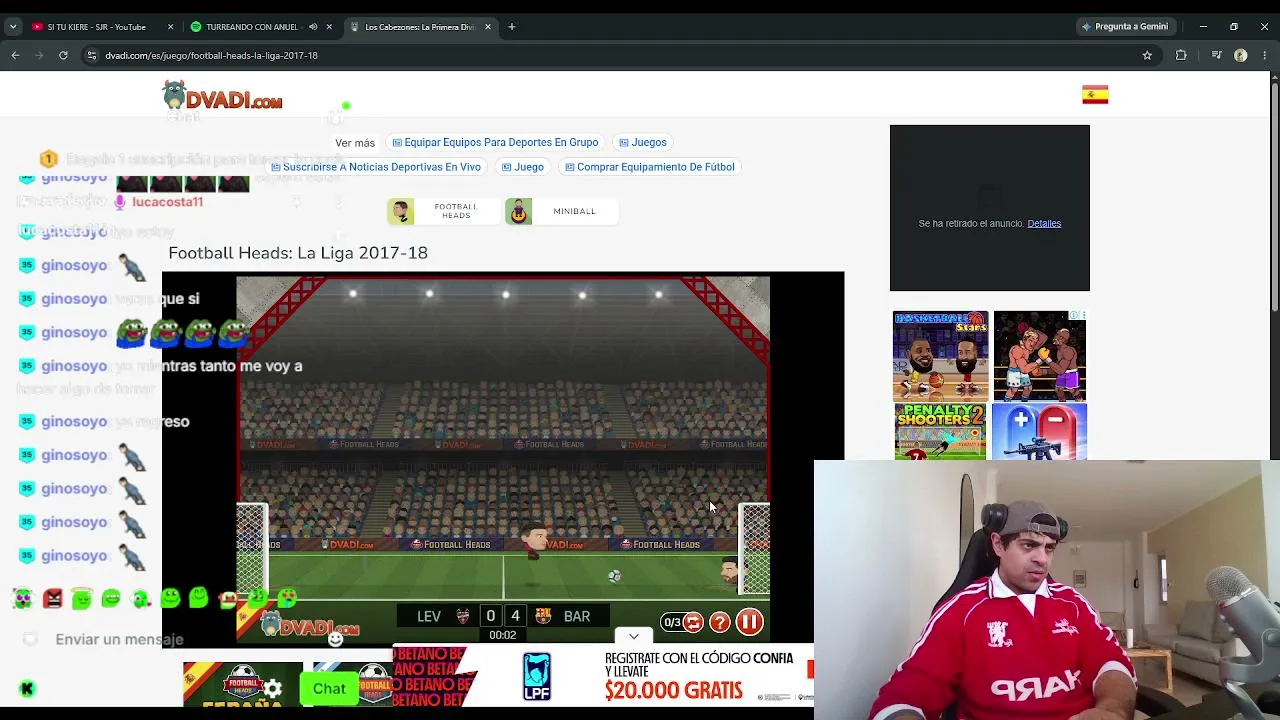1280x720 pixels.
Task: Click the 'Equipar Equipos Para Deportes En Grupo' link
Action: 495,142
